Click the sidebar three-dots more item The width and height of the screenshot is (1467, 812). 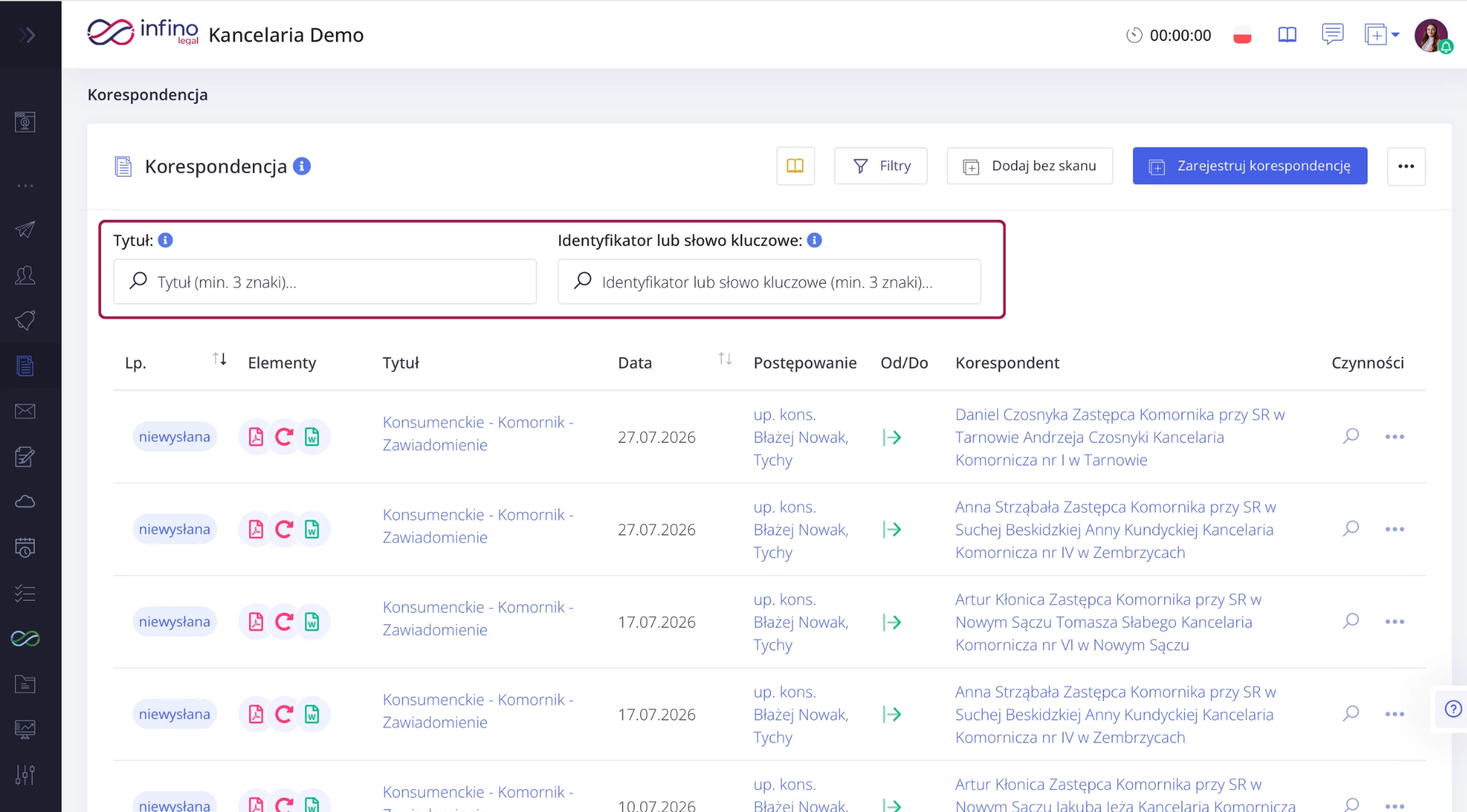tap(25, 185)
